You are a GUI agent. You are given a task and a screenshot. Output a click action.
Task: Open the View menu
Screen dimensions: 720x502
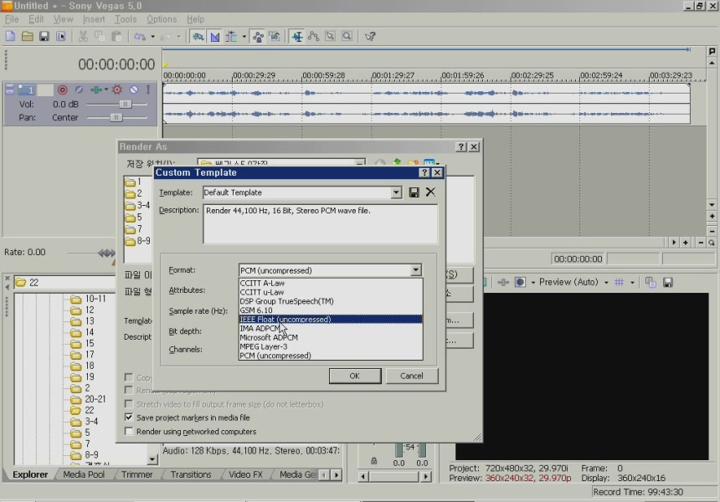pyautogui.click(x=63, y=19)
